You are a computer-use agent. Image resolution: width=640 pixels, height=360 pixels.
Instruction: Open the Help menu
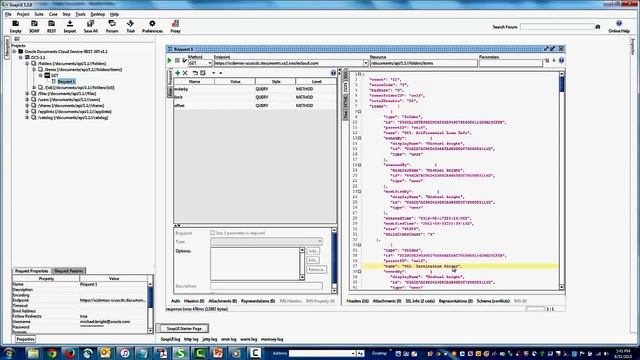click(x=114, y=14)
